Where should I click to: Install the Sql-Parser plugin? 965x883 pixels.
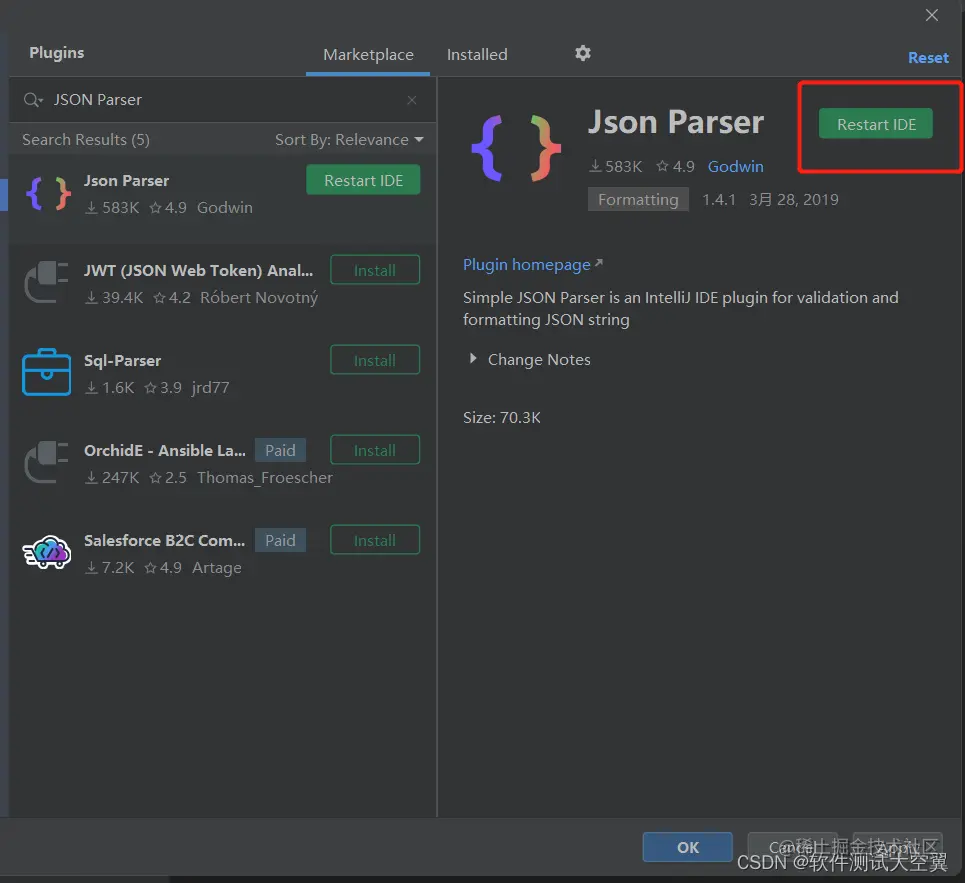(375, 360)
